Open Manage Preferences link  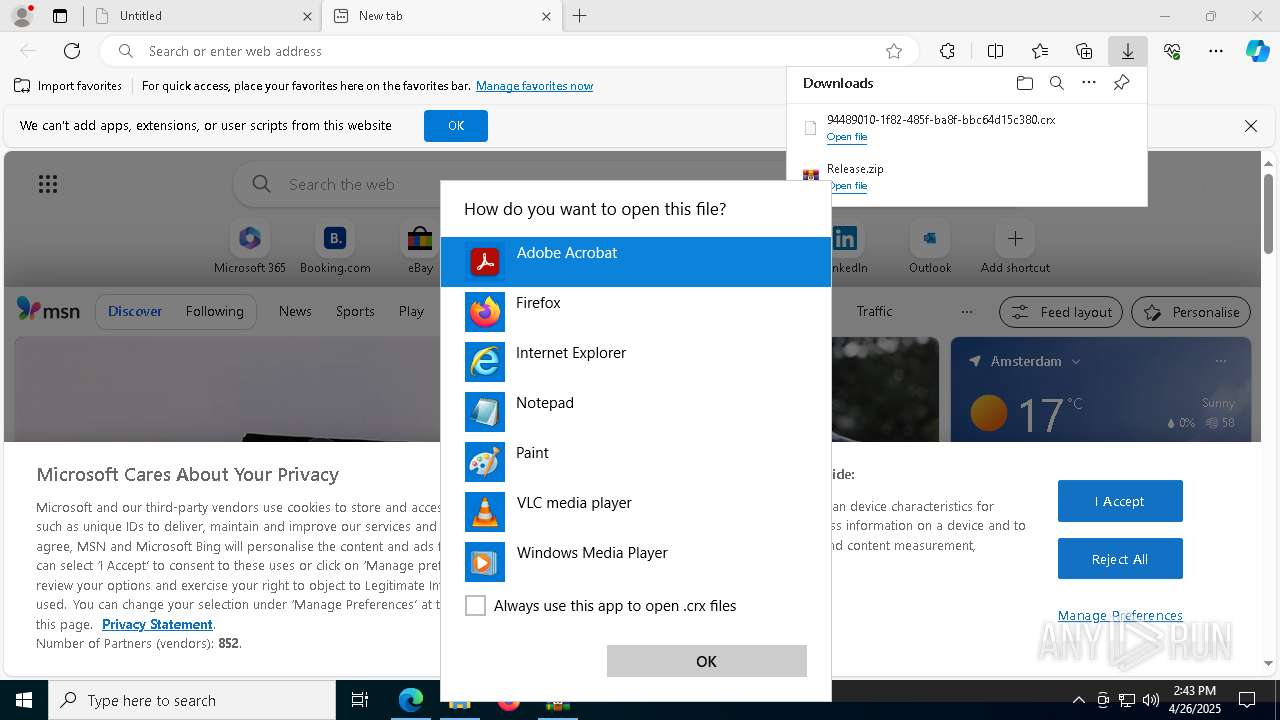pos(1120,616)
